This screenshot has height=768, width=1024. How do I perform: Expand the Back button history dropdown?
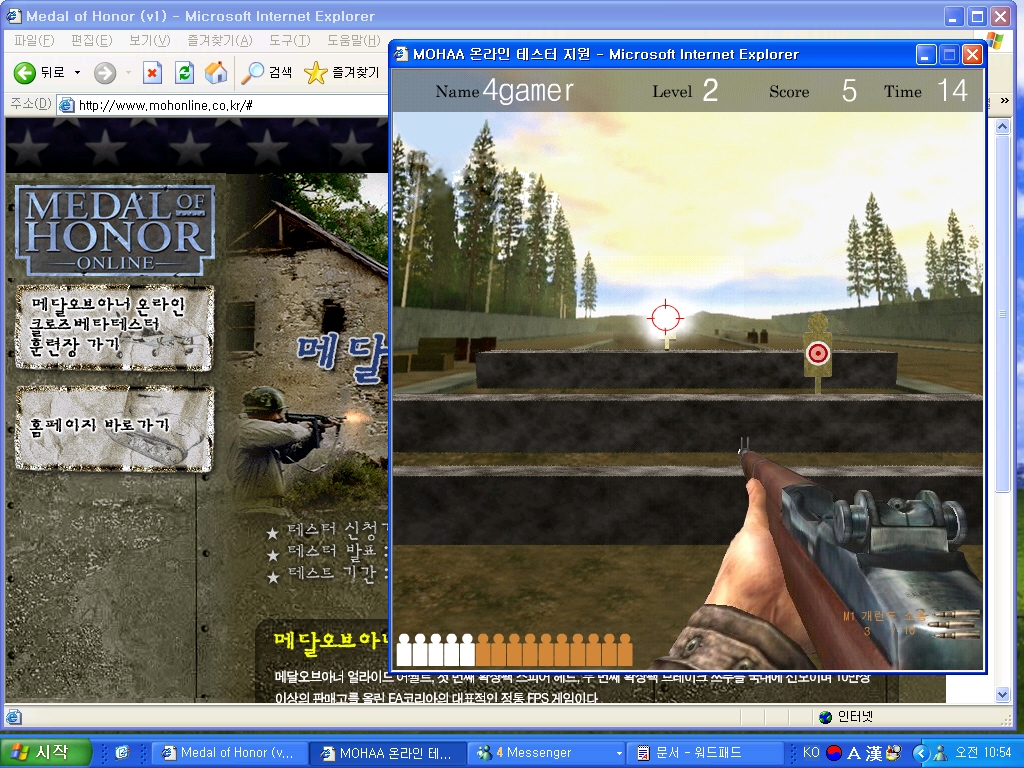(77, 73)
